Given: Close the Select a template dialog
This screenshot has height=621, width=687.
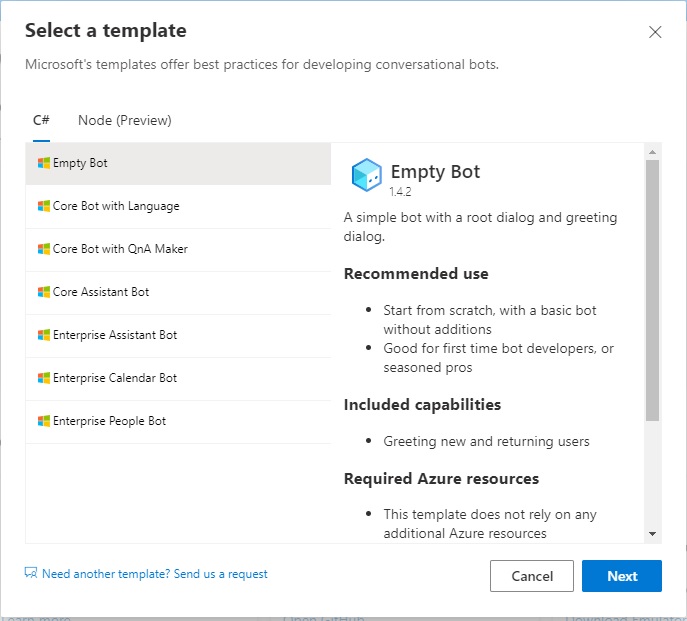Looking at the screenshot, I should 655,32.
